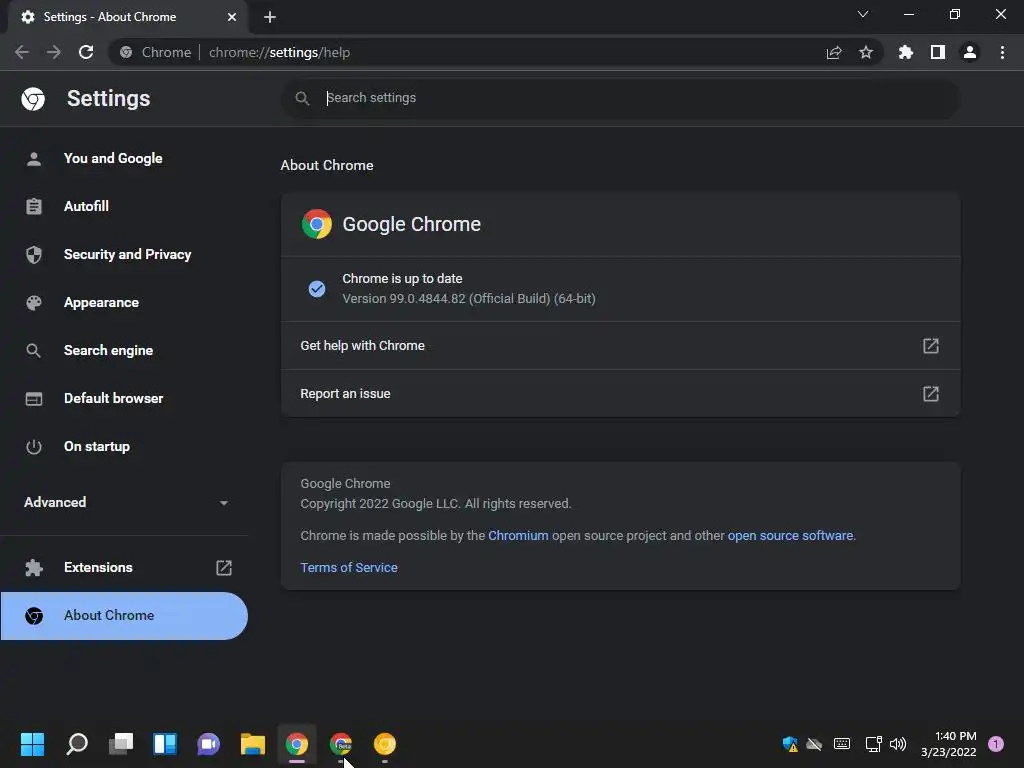Launch Chrome Beta from taskbar
1024x768 pixels.
(x=341, y=744)
